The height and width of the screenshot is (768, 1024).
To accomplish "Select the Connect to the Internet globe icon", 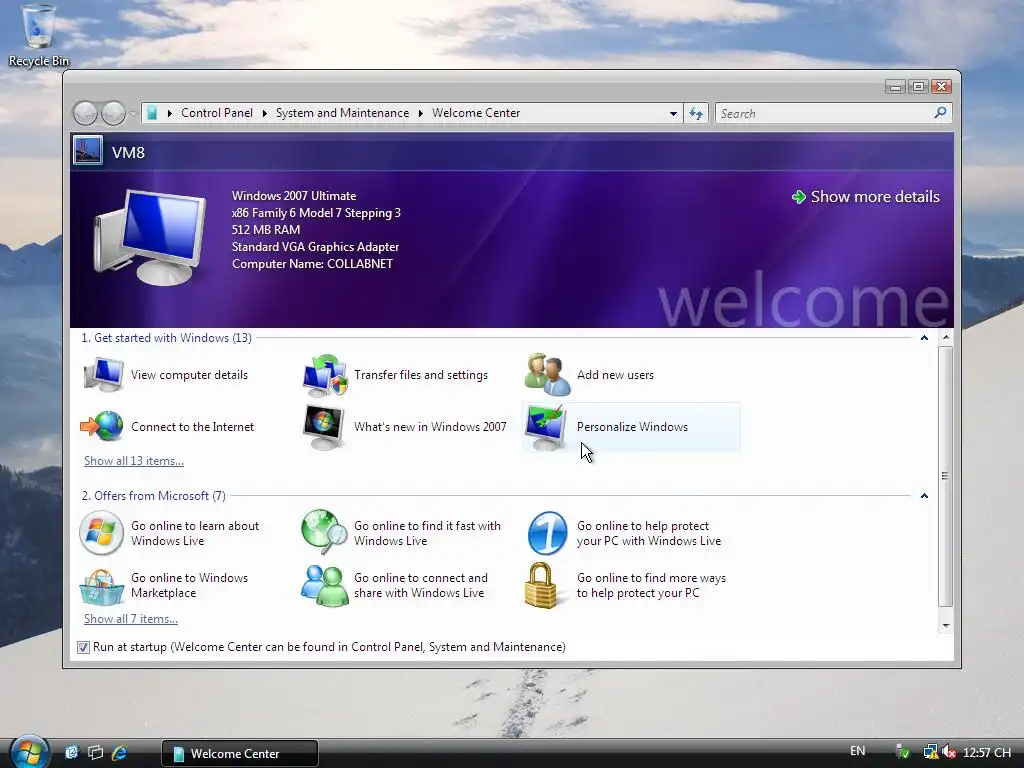I will pos(102,426).
